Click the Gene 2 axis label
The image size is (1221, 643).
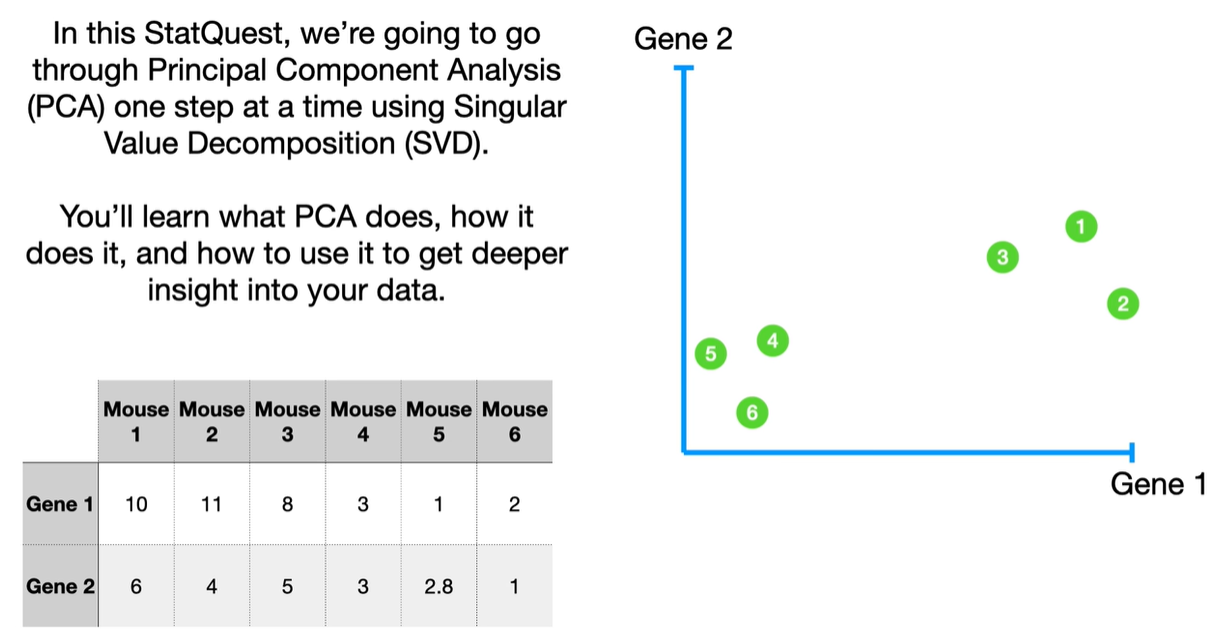[x=684, y=40]
